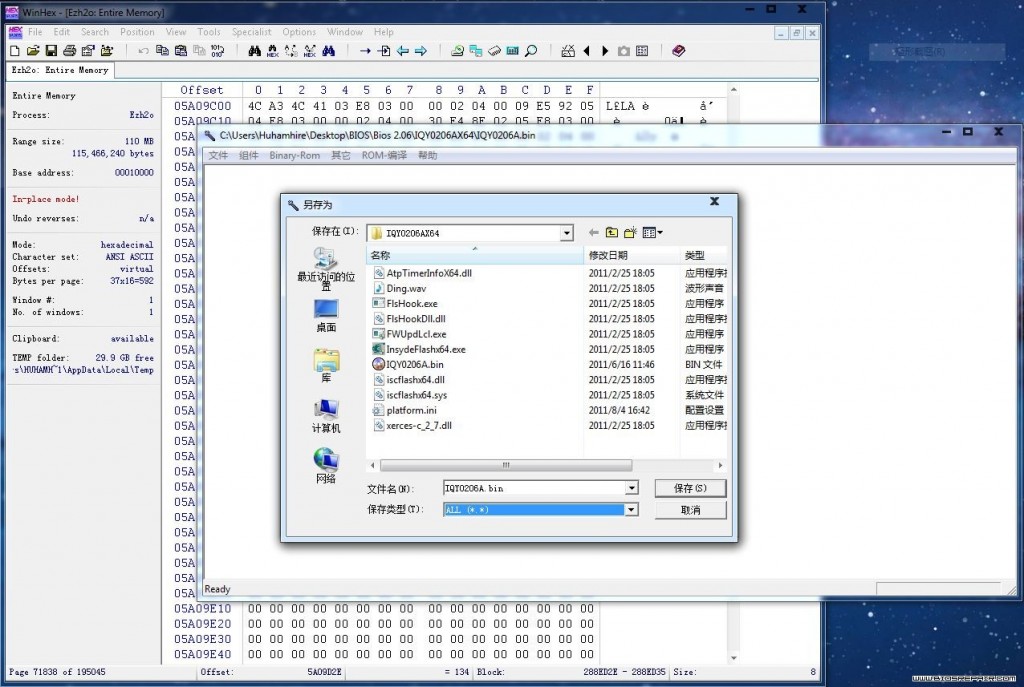Click WinHex New file toolbar icon

pos(15,50)
